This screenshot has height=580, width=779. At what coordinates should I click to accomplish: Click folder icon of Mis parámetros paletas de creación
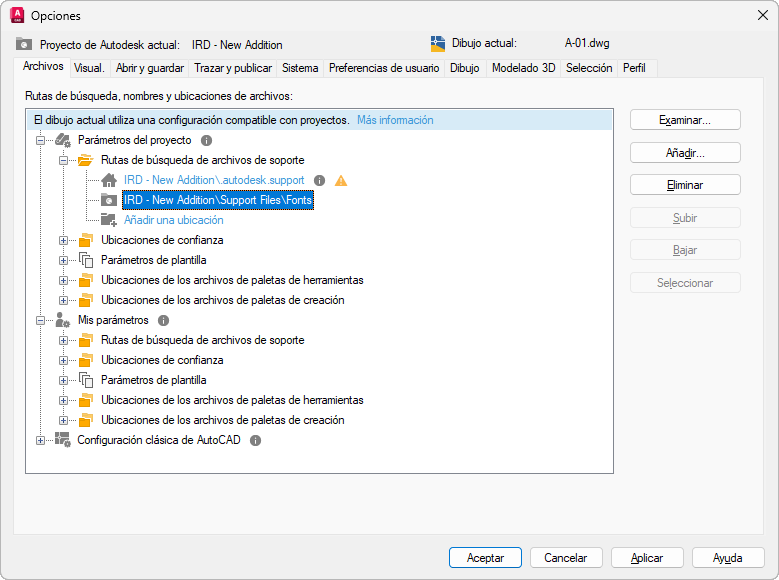[85, 420]
